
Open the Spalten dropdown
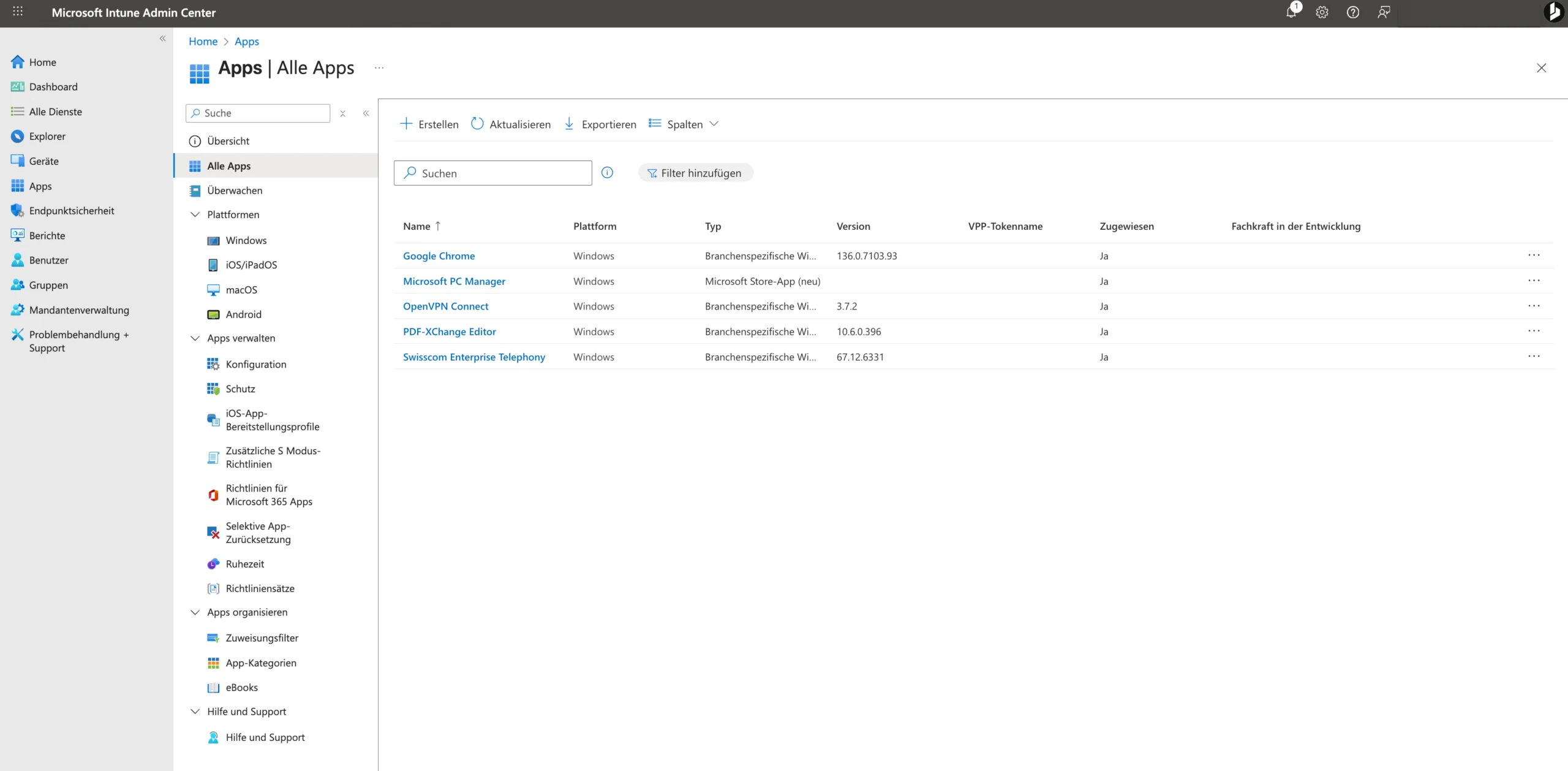684,124
